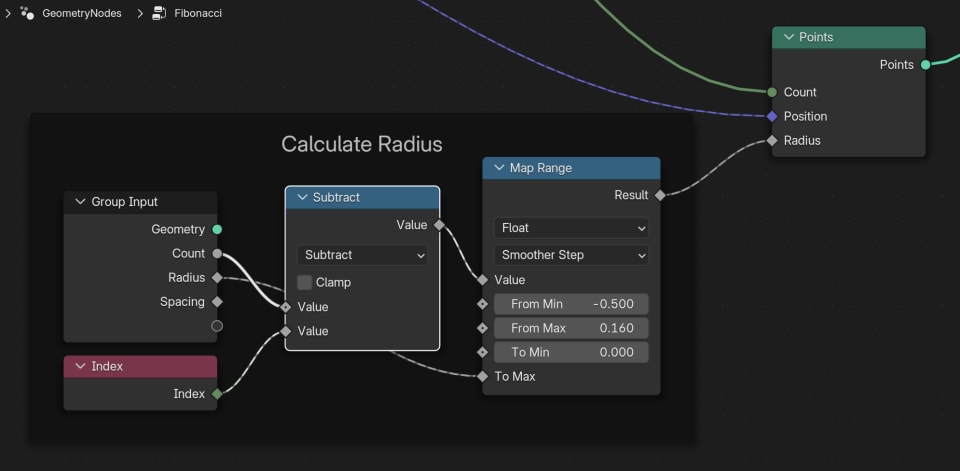The height and width of the screenshot is (471, 960).
Task: Click the To Min value field
Action: click(x=571, y=352)
